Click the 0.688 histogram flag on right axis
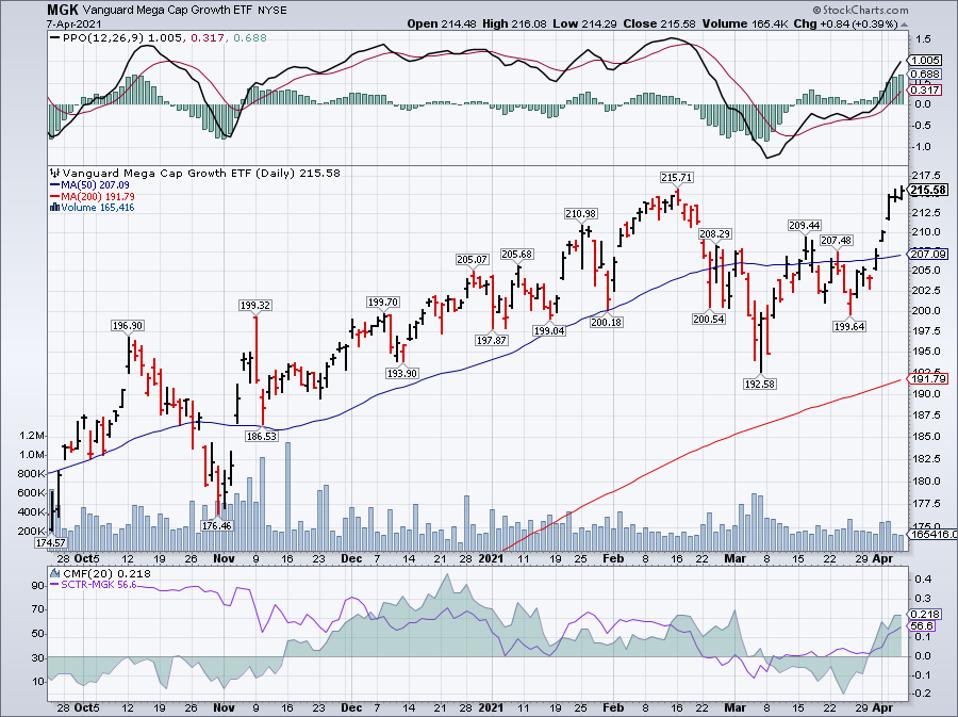This screenshot has height=717, width=958. tap(926, 75)
